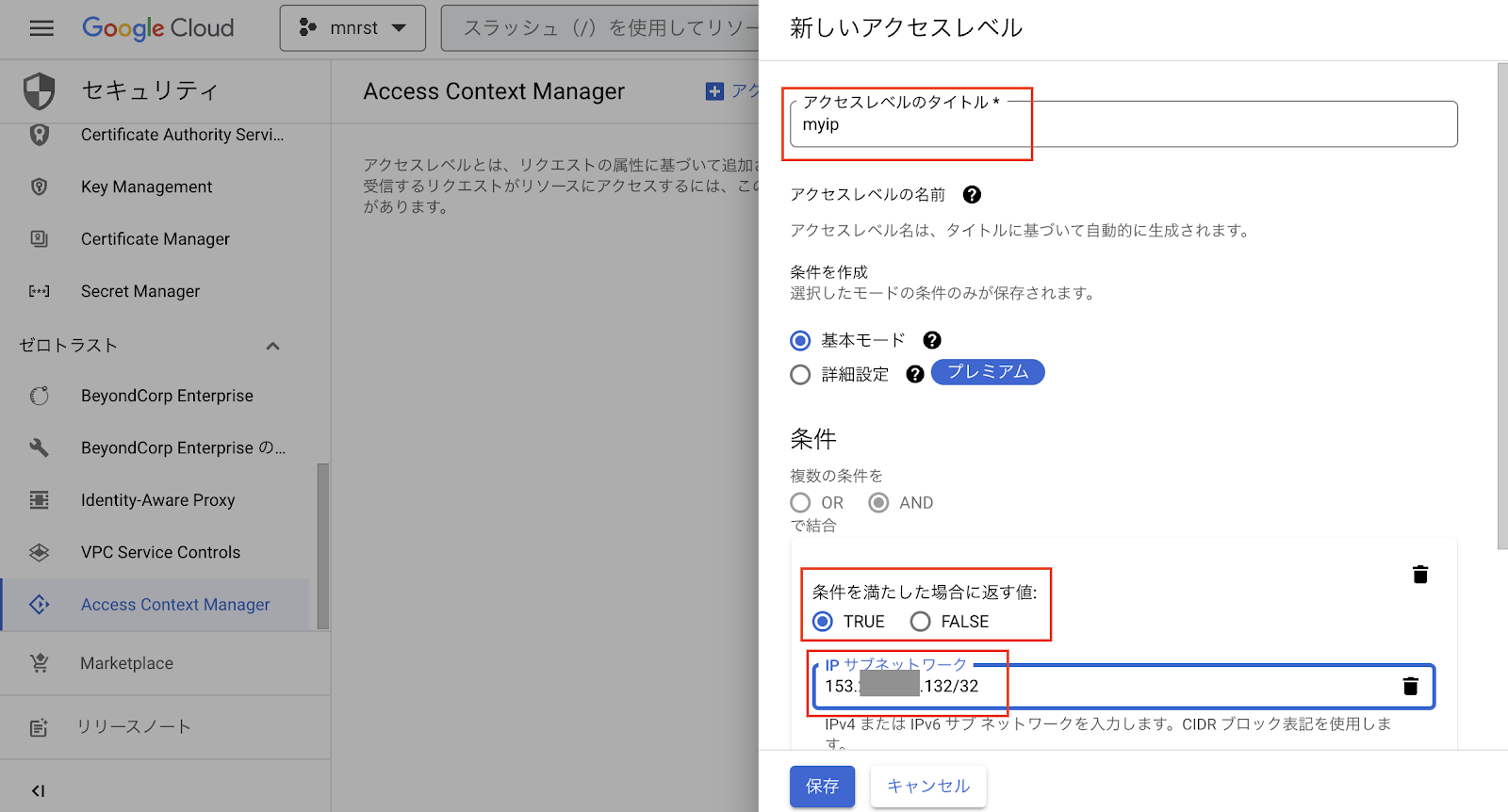The width and height of the screenshot is (1508, 812).
Task: Select the FALSE radio button
Action: click(921, 622)
